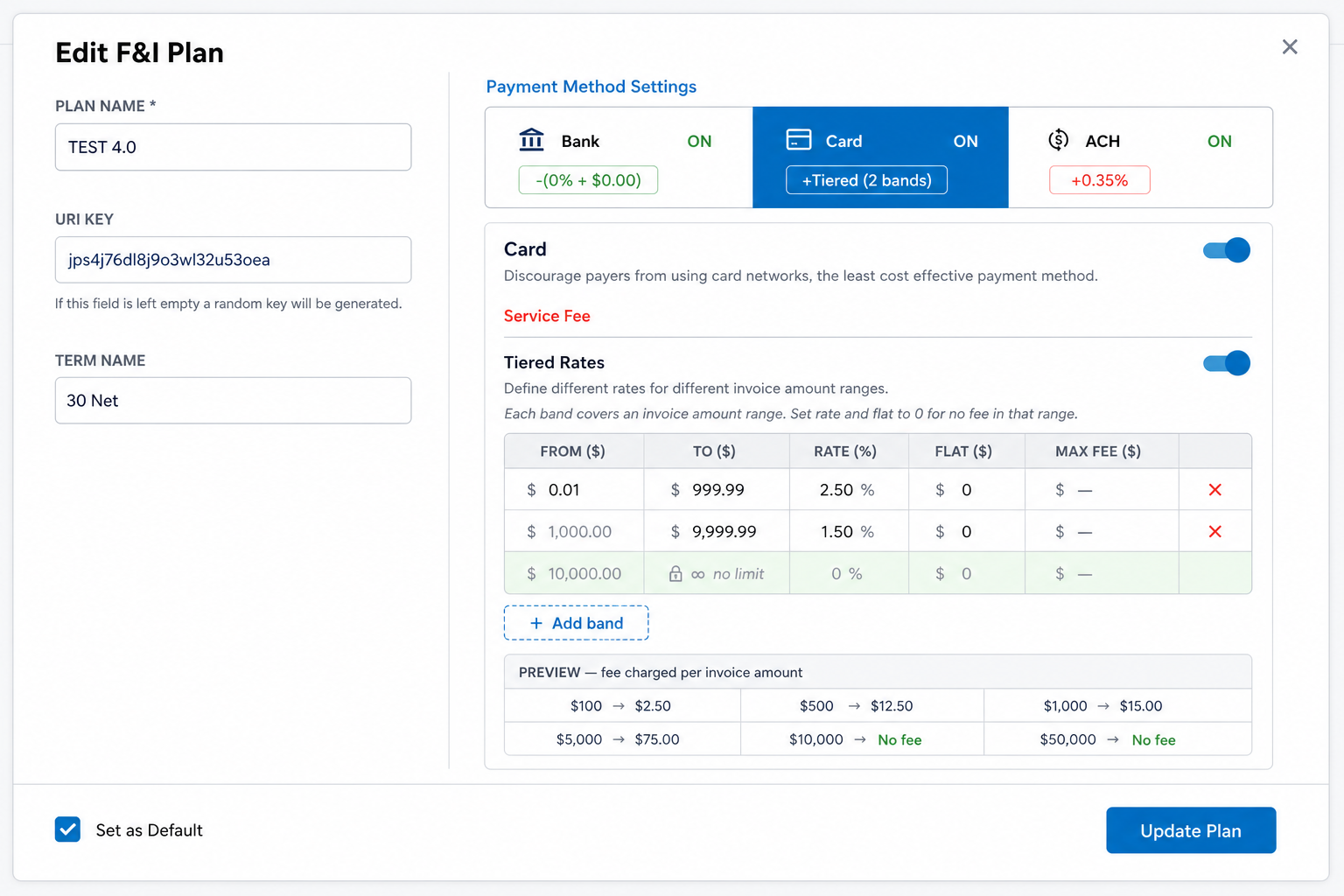Edit the To value 9,999.99
Image resolution: width=1344 pixels, height=896 pixels.
click(x=717, y=532)
